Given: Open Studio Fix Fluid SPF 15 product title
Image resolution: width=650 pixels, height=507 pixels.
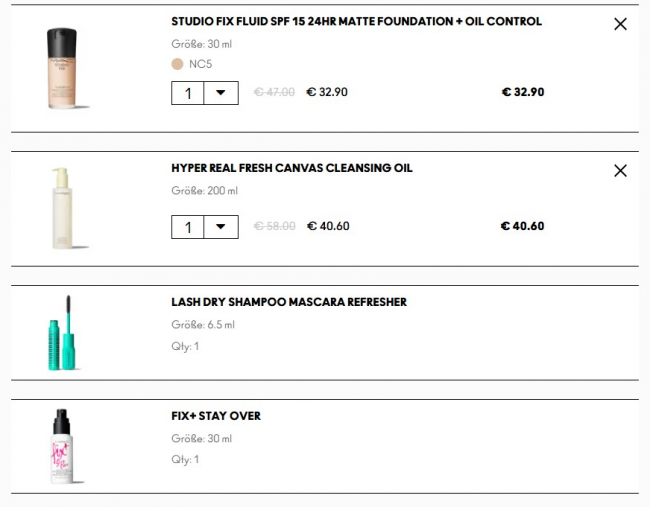Looking at the screenshot, I should tap(356, 21).
